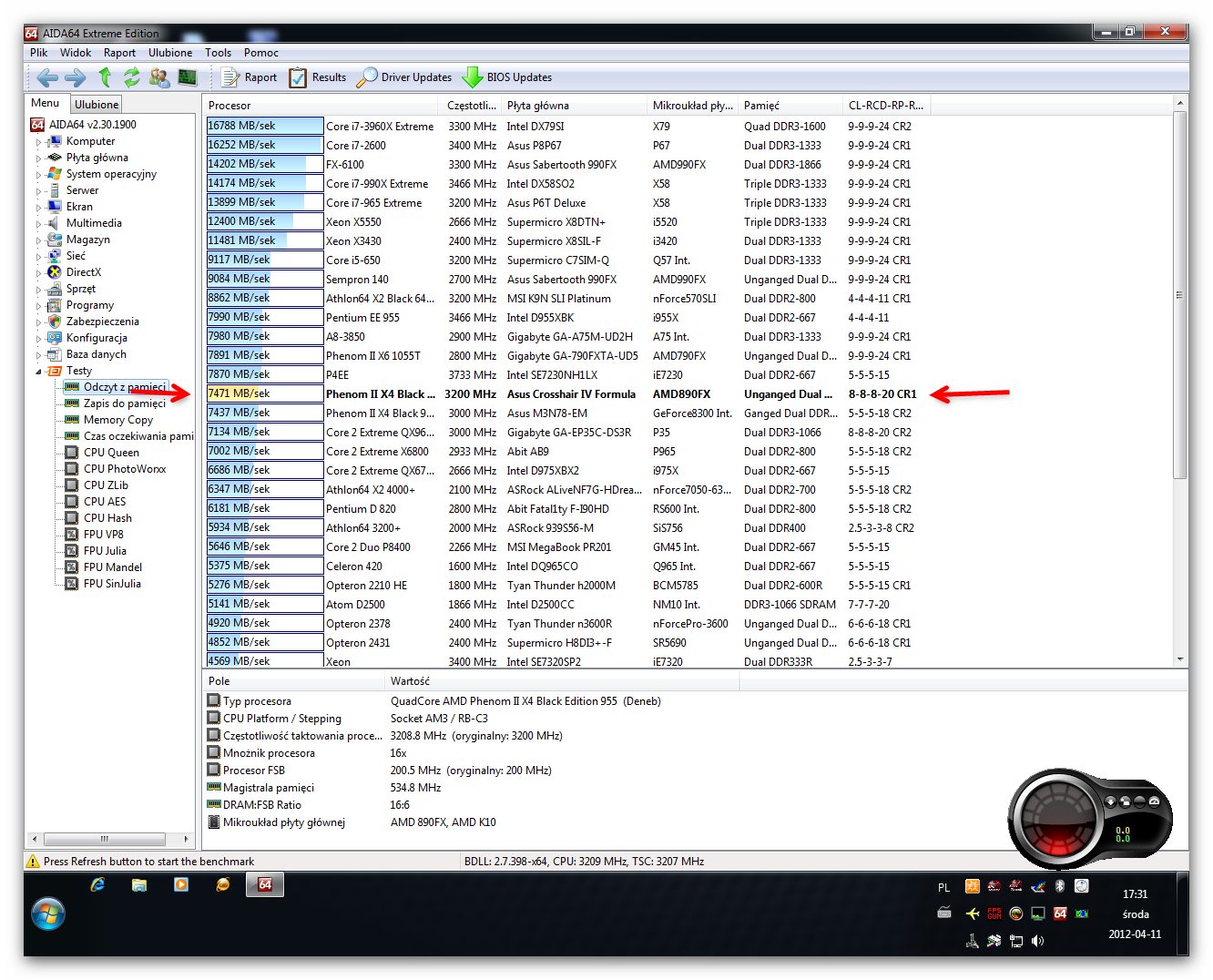Click the green Refresh arrows icon
The width and height of the screenshot is (1213, 980).
tap(132, 77)
